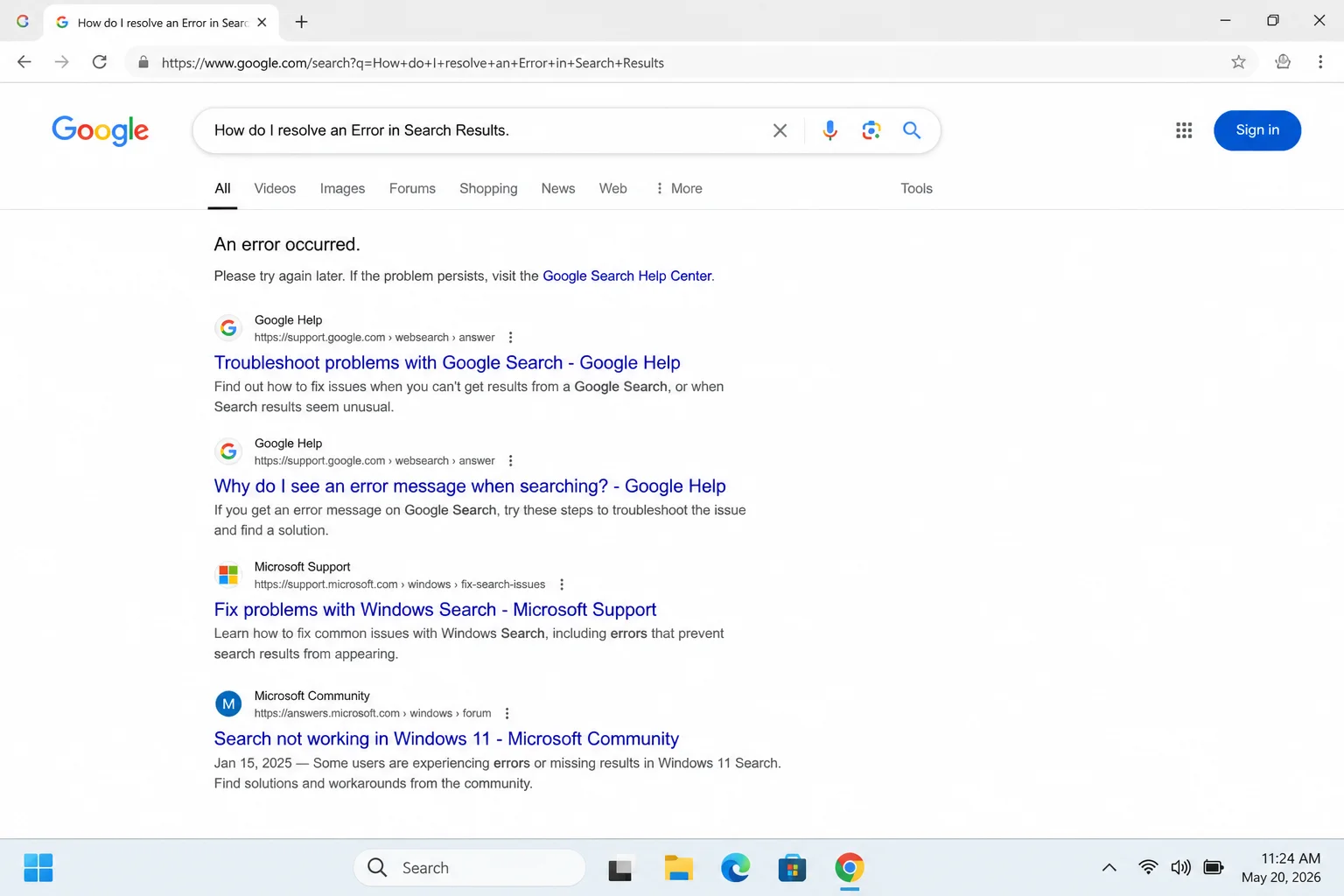This screenshot has width=1344, height=896.
Task: Open the Tools options
Action: [x=916, y=188]
